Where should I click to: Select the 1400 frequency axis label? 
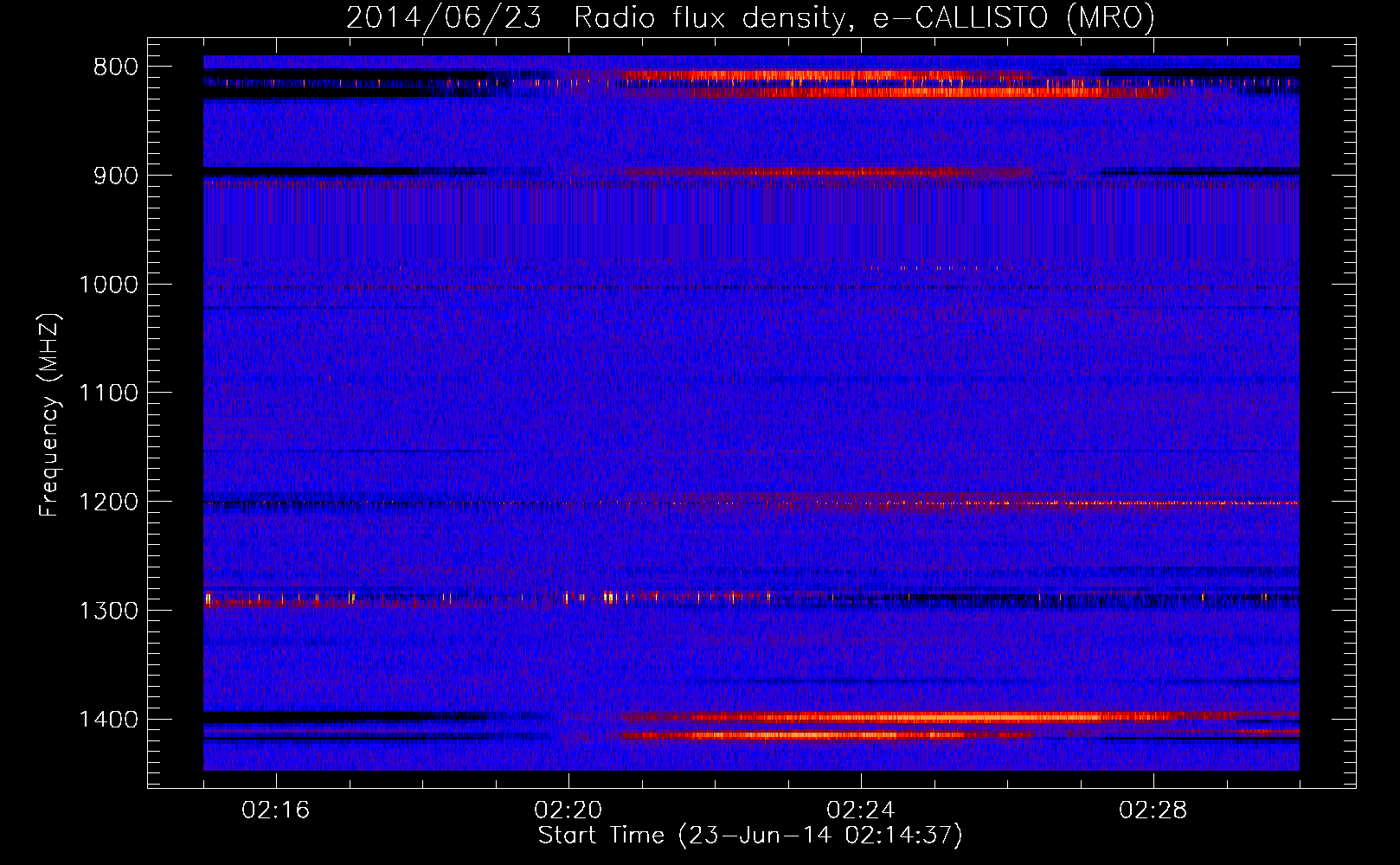click(x=108, y=720)
